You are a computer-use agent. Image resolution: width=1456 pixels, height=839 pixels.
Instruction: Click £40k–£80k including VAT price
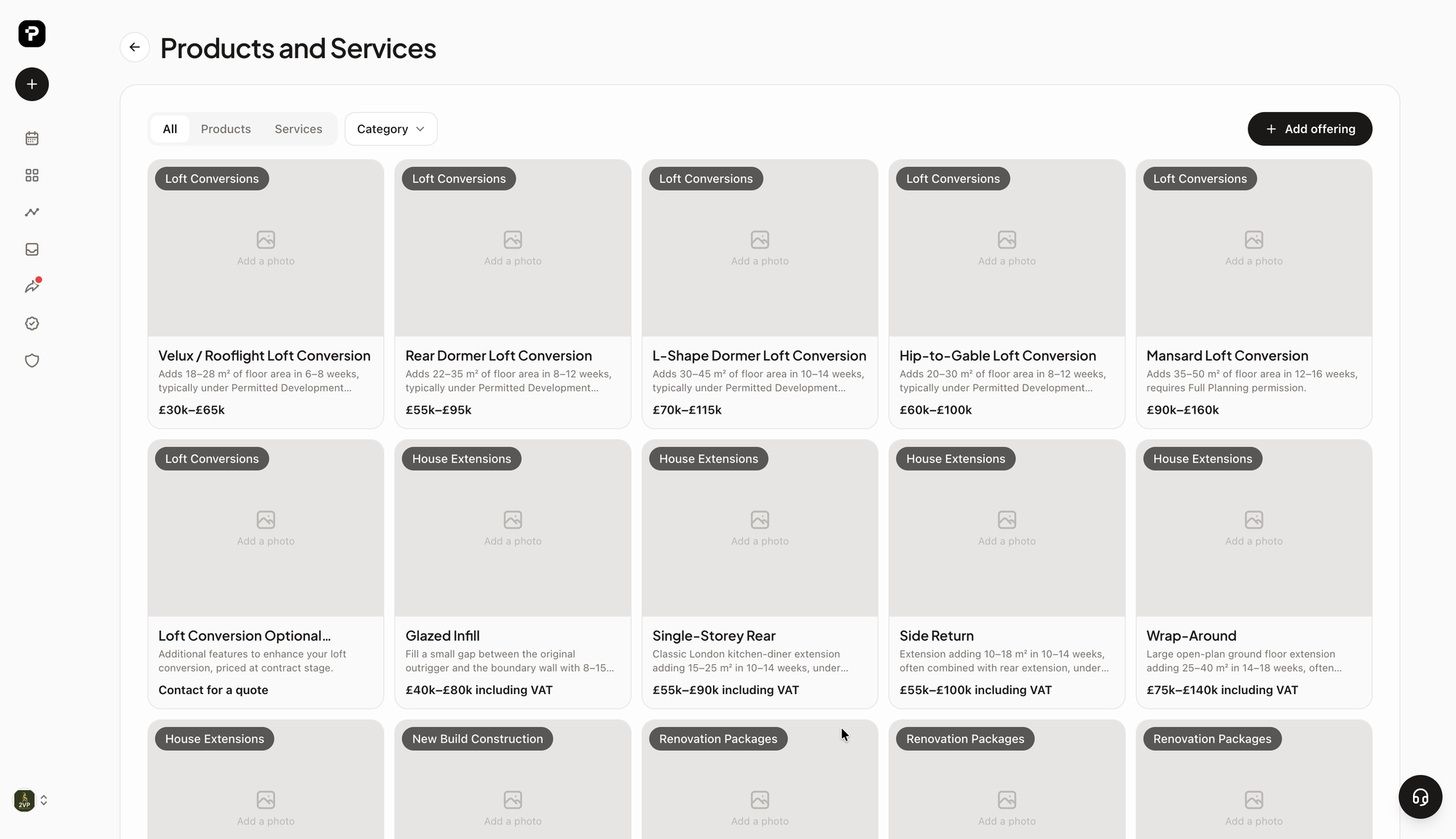click(x=479, y=690)
